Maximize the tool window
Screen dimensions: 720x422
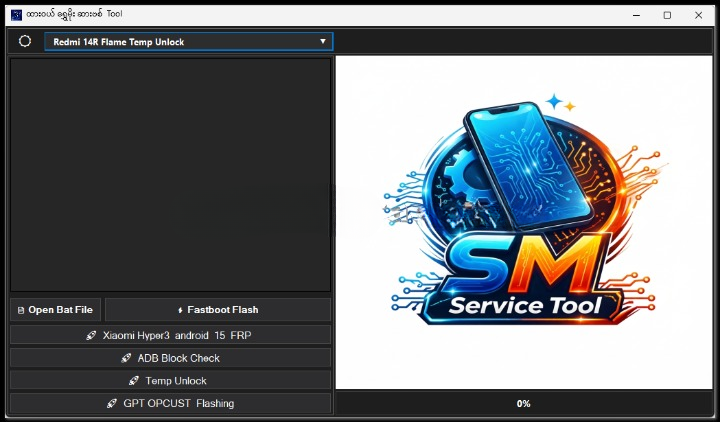point(667,15)
